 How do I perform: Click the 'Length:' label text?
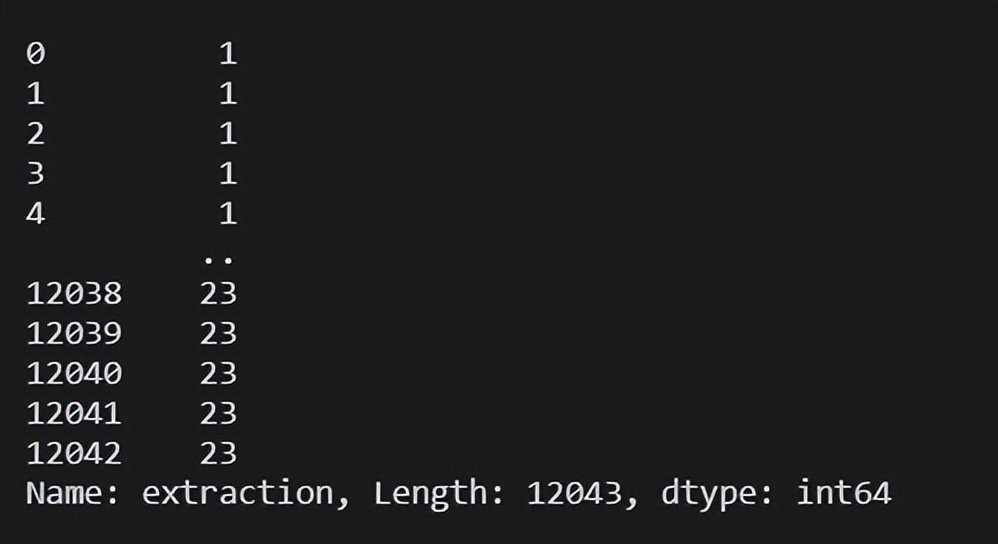439,494
